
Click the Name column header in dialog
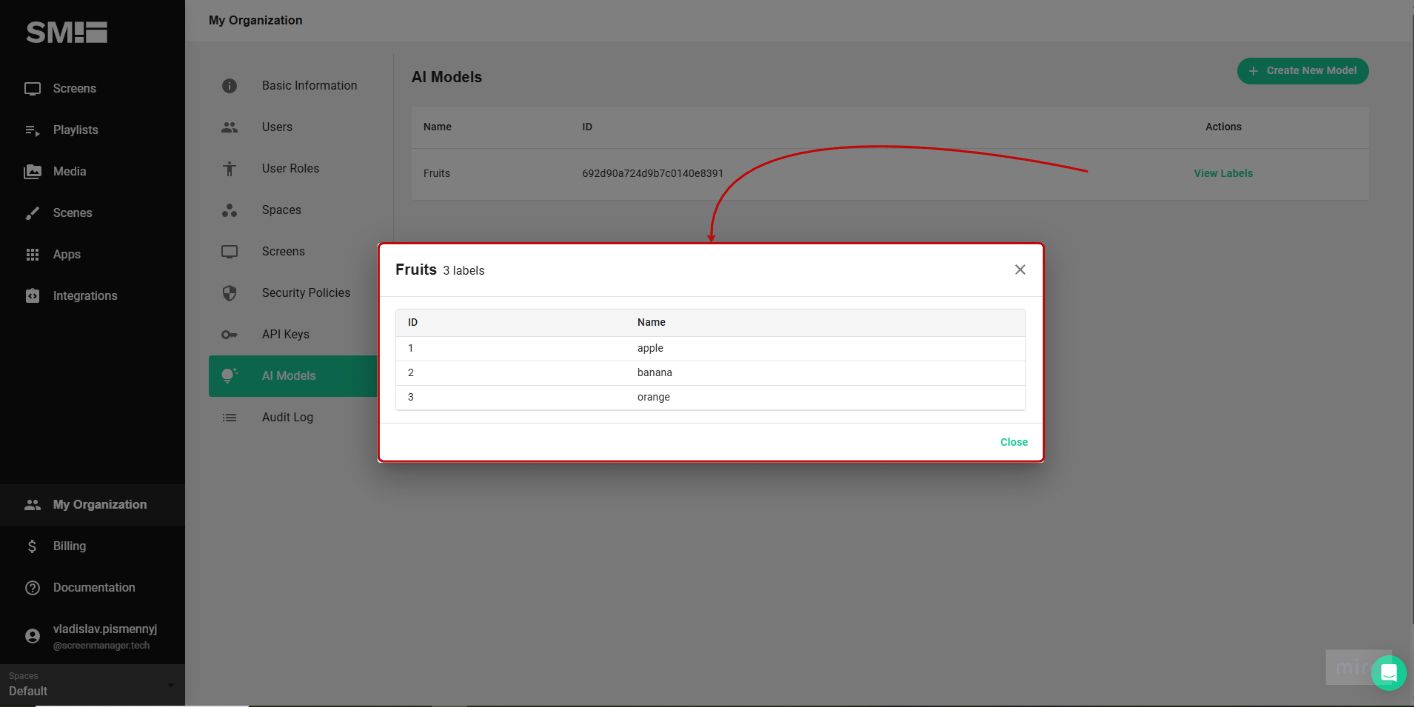651,323
